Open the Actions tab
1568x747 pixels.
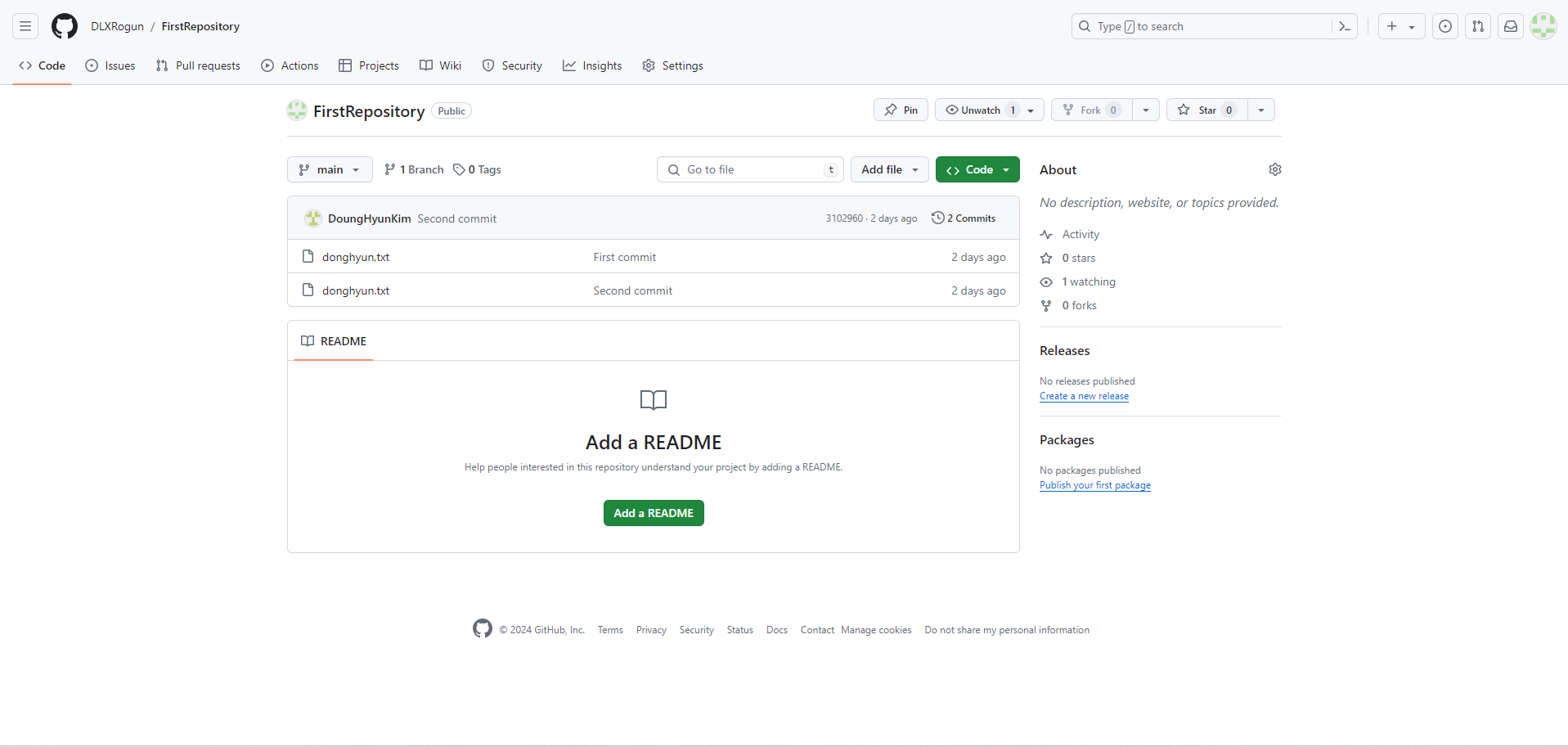(290, 65)
